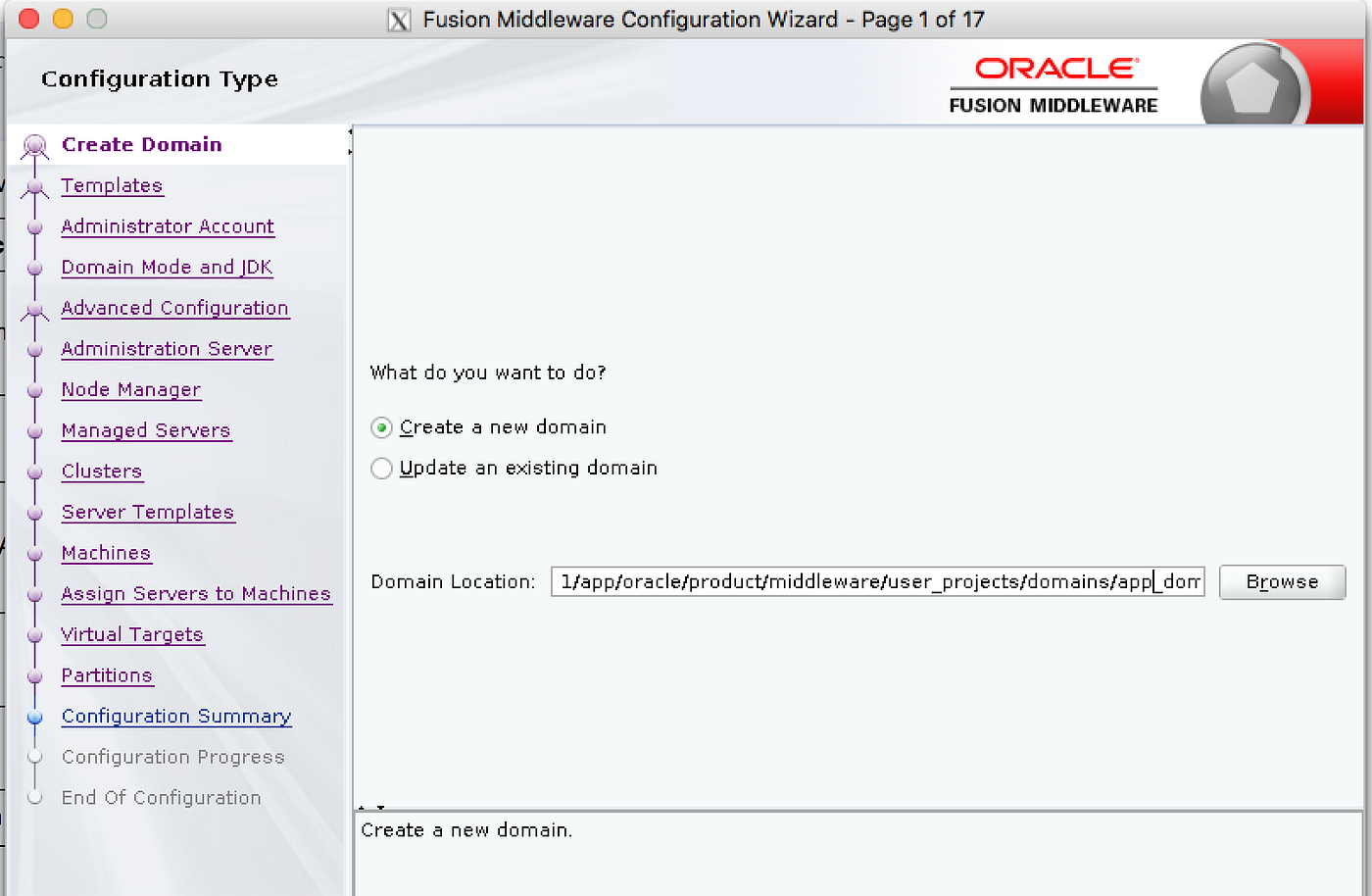Image resolution: width=1372 pixels, height=896 pixels.
Task: Select the Update an existing domain radio button
Action: (381, 469)
